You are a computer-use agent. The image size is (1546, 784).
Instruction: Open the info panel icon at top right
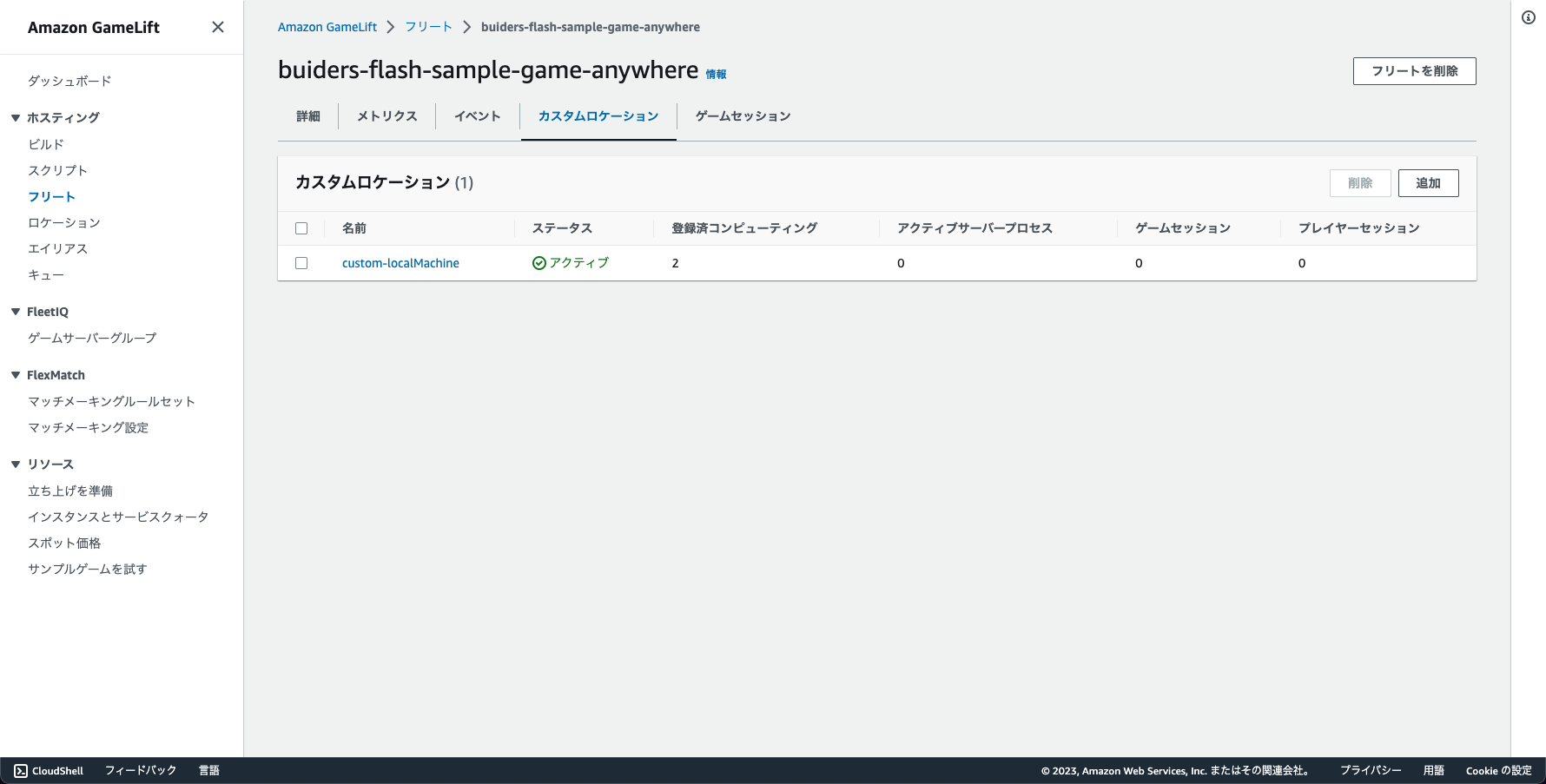coord(1529,17)
